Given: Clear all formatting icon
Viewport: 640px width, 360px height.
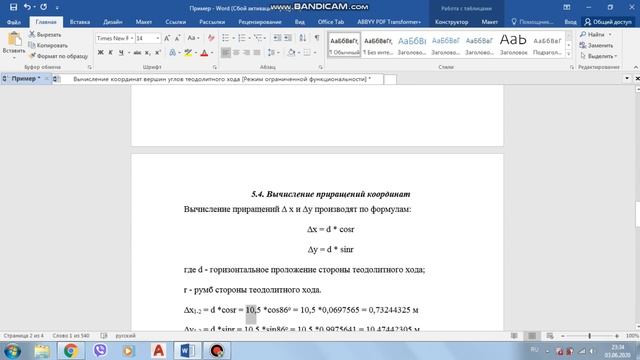Looking at the screenshot, I should click(x=211, y=38).
